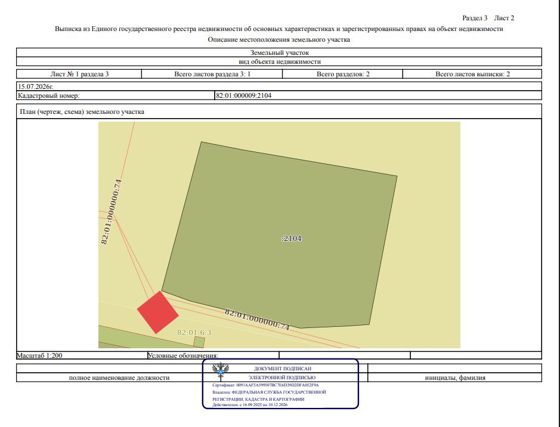Click the "Всего листов раздела 3: 1" cell

coord(212,74)
